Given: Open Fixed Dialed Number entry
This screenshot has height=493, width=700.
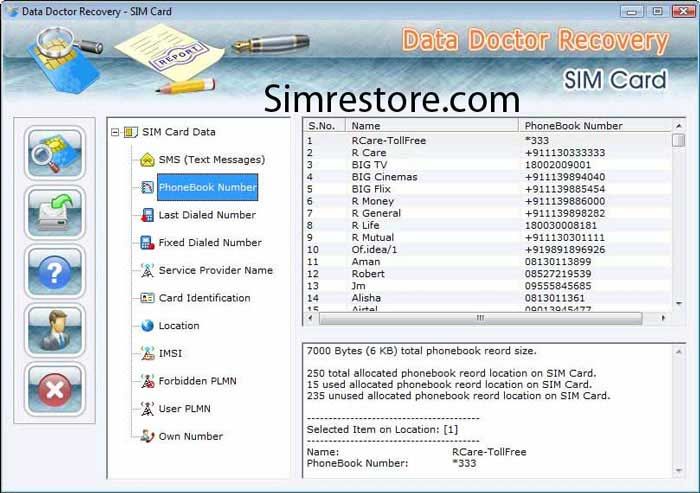Looking at the screenshot, I should click(x=210, y=243).
